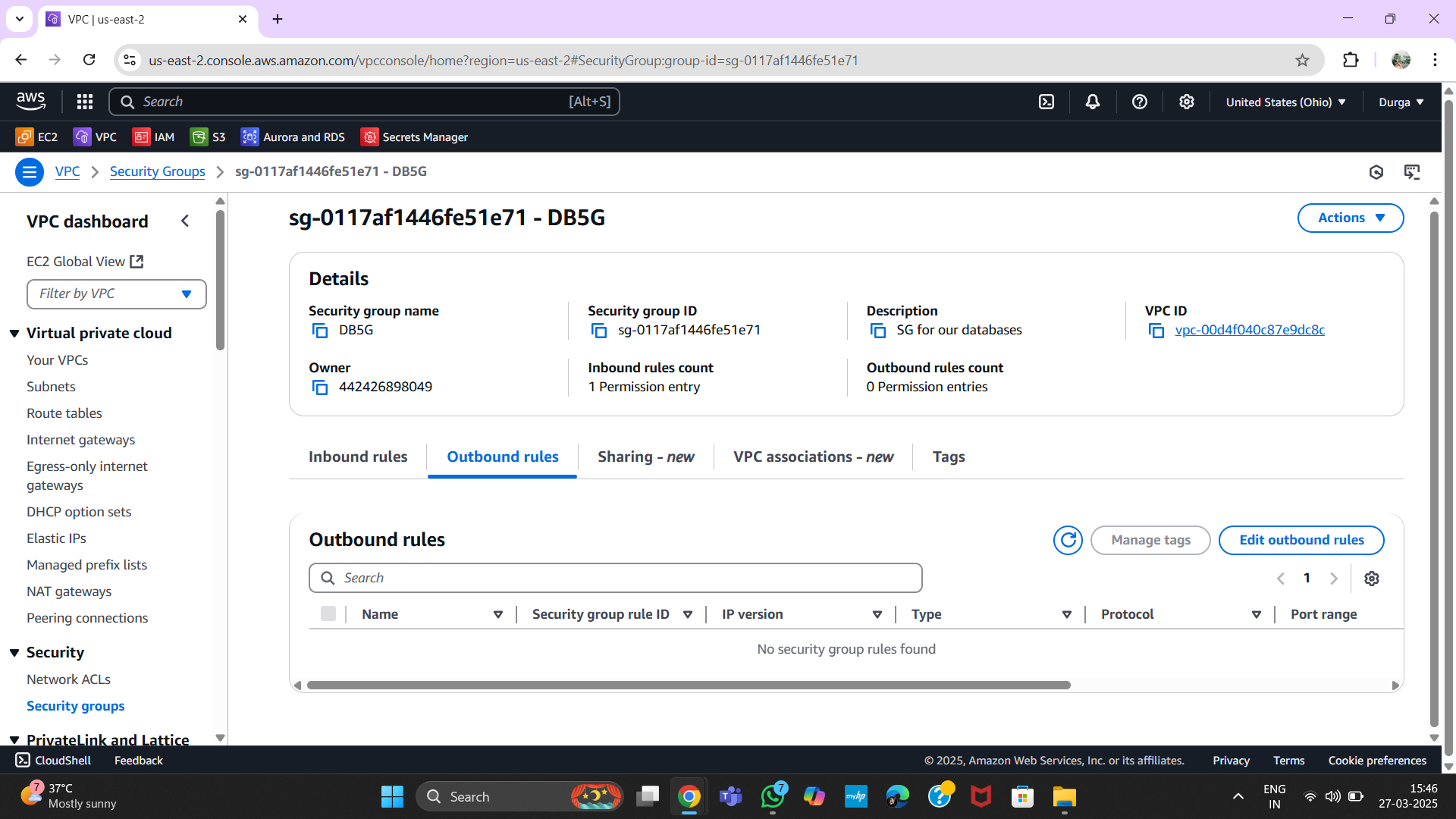The height and width of the screenshot is (819, 1456).
Task: Open IAM service shortcut
Action: pos(153,136)
